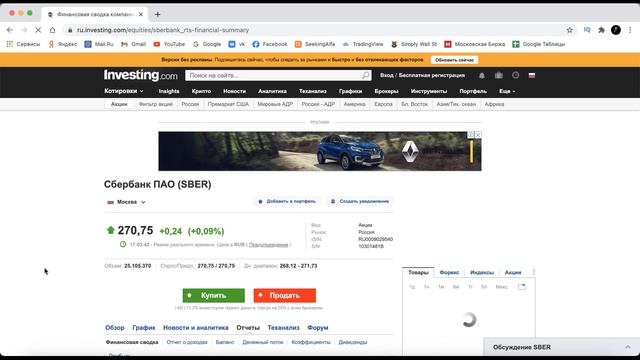Go back to the previous page
The width and height of the screenshot is (640, 360).
[x=10, y=30]
